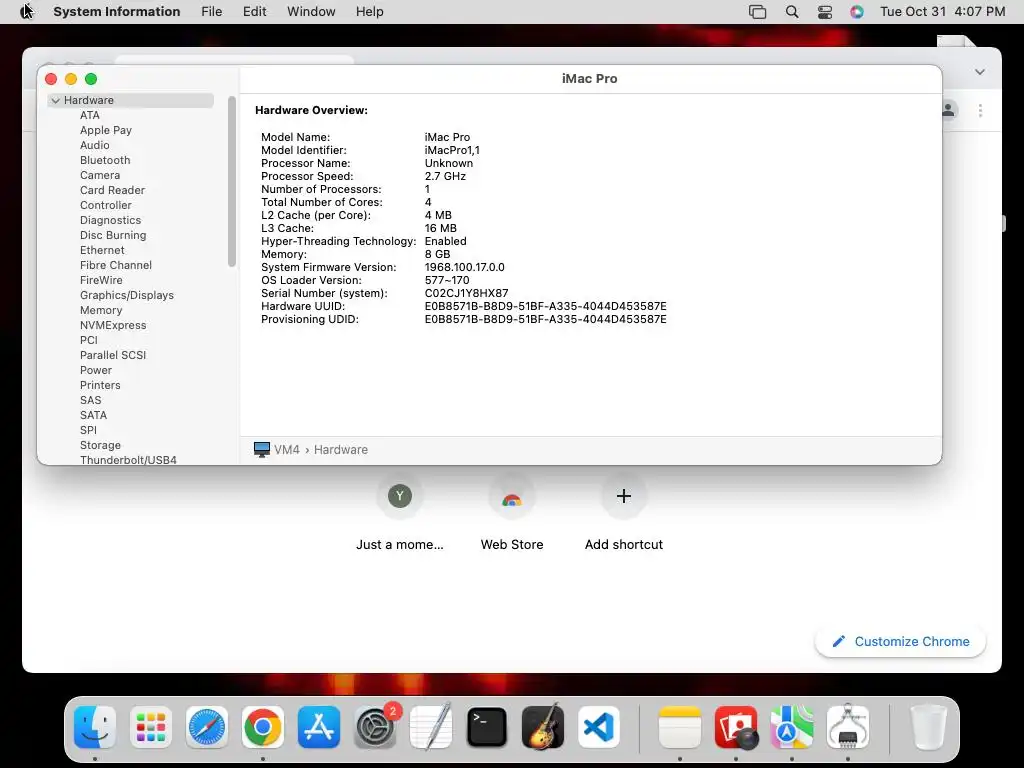Open System Settings with badge in dock

click(375, 727)
